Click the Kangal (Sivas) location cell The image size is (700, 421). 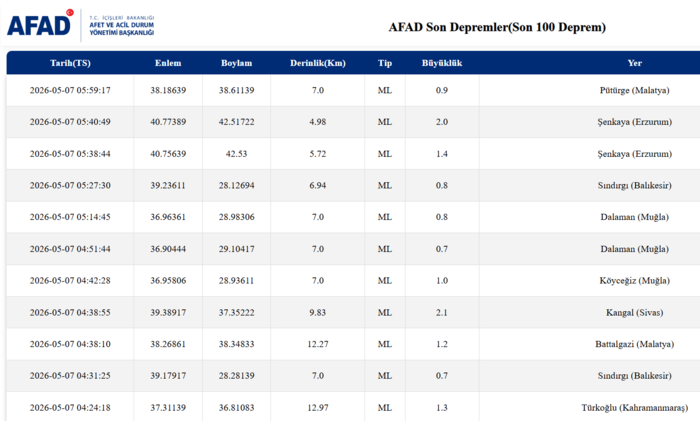634,313
